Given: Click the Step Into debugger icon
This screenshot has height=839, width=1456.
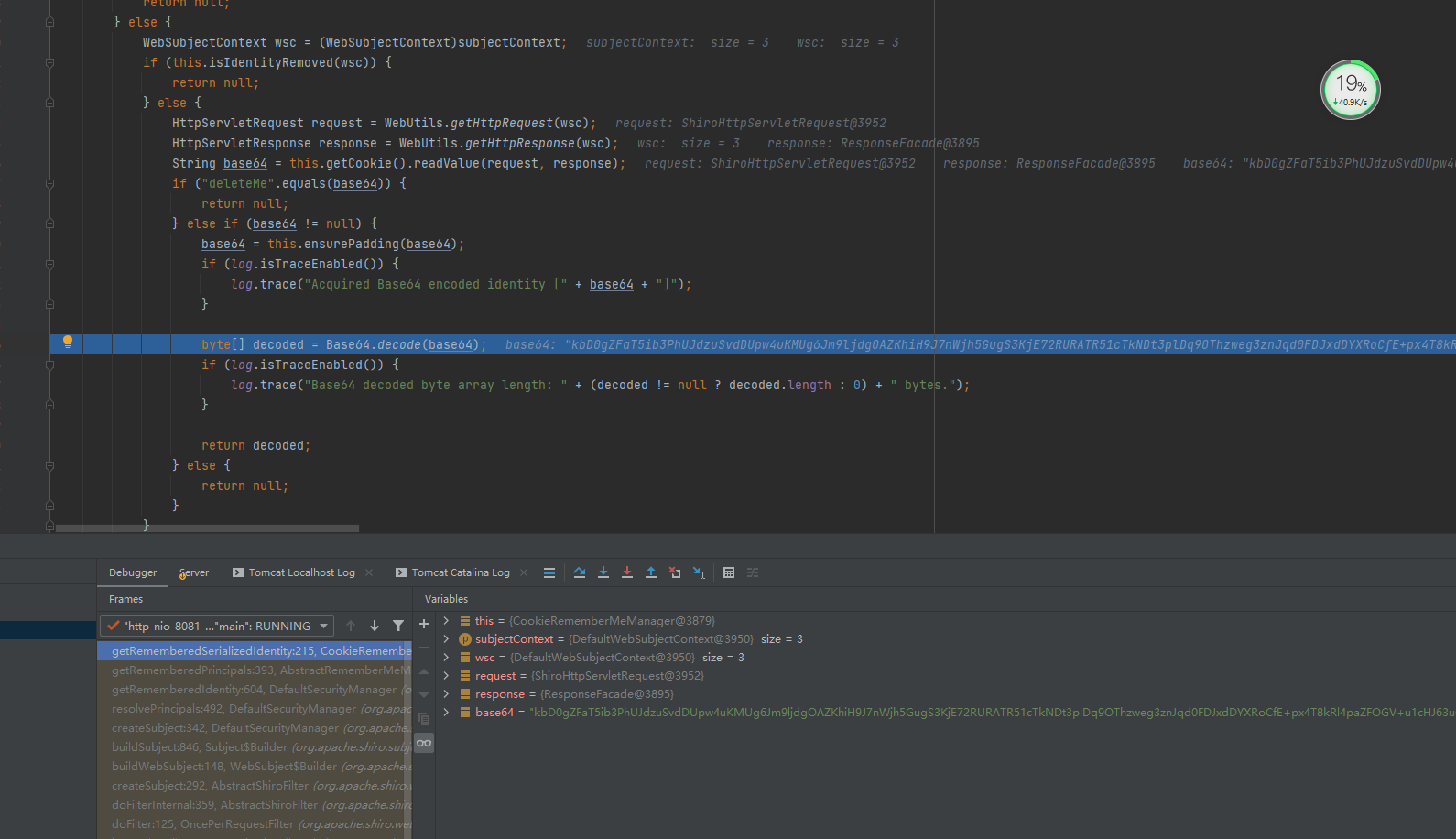Looking at the screenshot, I should coord(603,572).
